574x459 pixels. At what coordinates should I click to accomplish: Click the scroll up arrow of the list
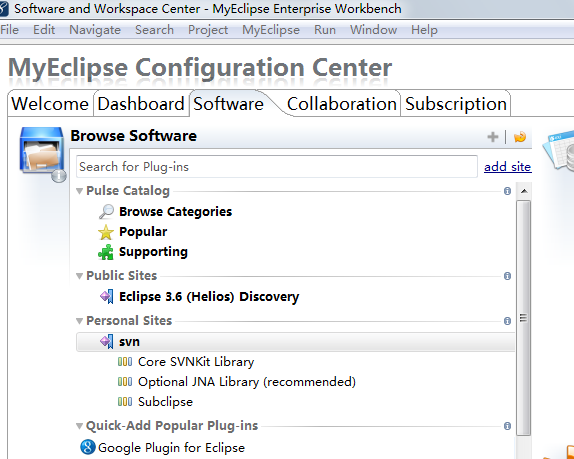click(524, 191)
